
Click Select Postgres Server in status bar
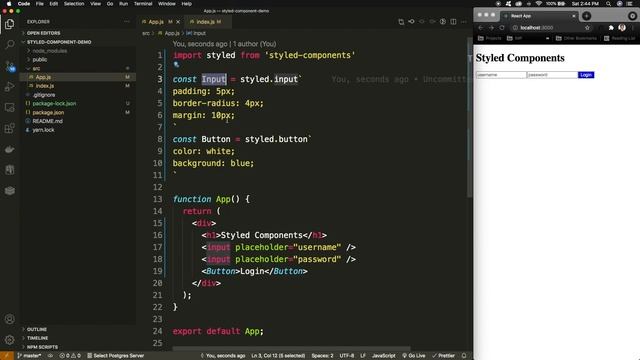[x=116, y=356]
